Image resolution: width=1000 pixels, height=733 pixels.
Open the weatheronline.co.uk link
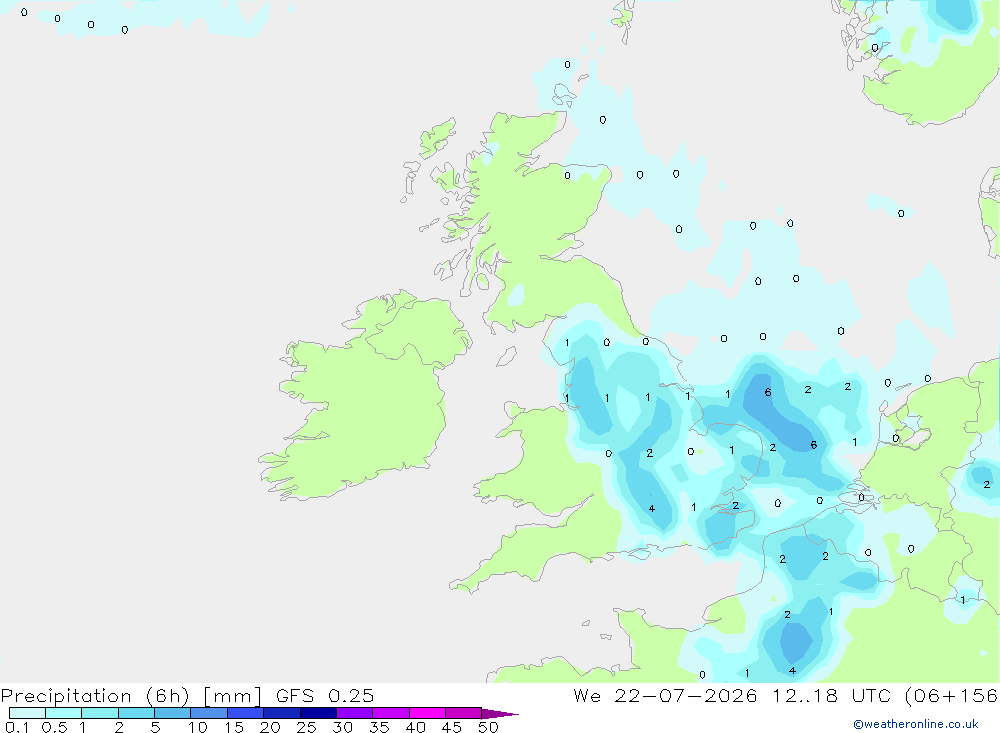(x=916, y=724)
